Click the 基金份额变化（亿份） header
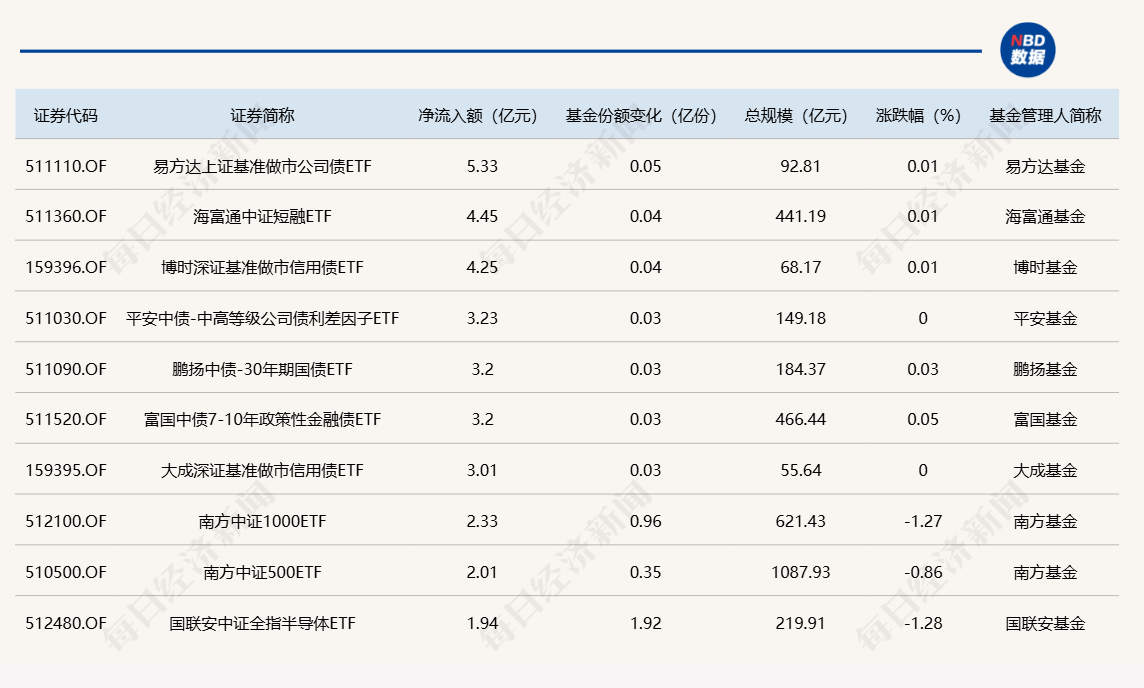 (x=641, y=115)
